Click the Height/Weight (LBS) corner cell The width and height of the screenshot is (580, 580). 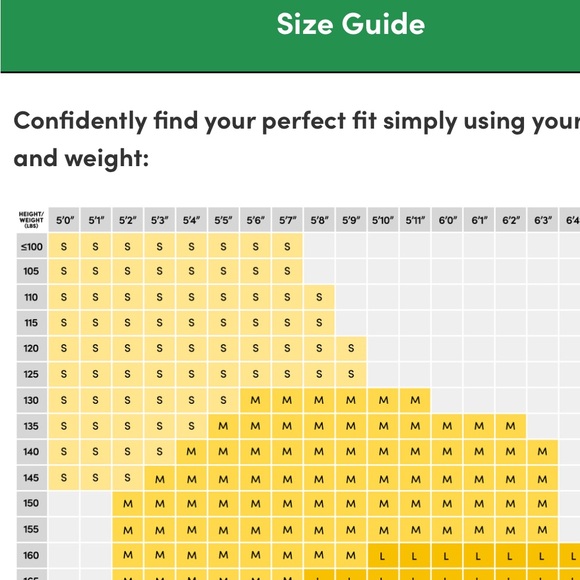(32, 220)
